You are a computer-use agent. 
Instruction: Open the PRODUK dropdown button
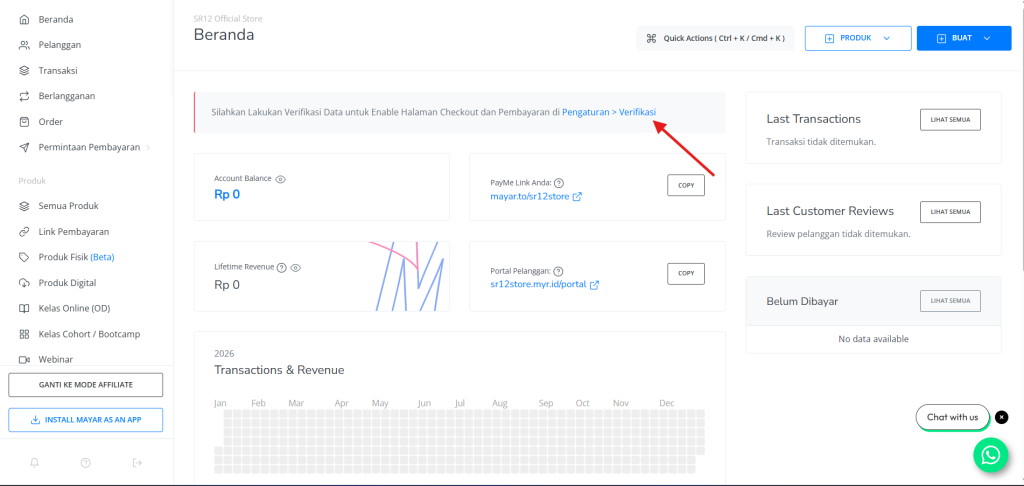(x=857, y=38)
